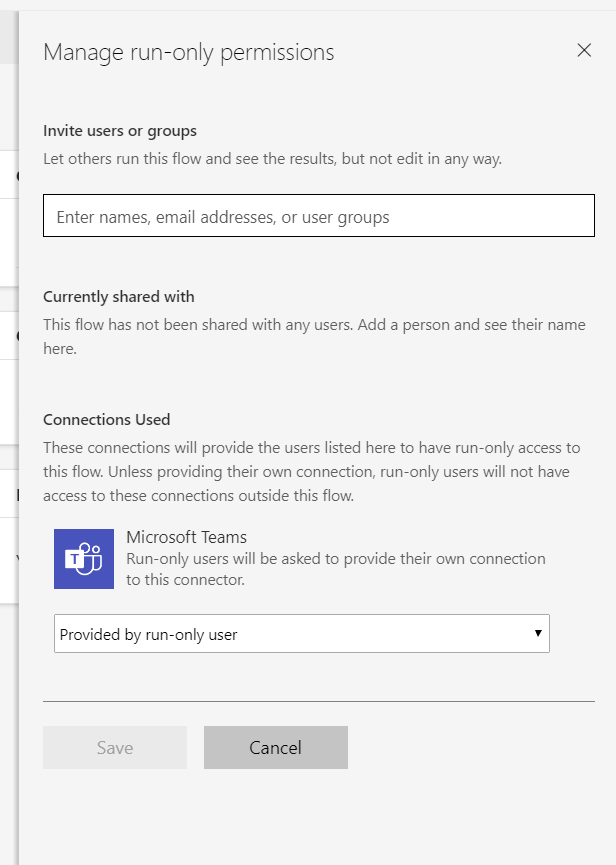Close the Manage run-only permissions panel
Viewport: 616px width, 865px height.
pyautogui.click(x=584, y=51)
